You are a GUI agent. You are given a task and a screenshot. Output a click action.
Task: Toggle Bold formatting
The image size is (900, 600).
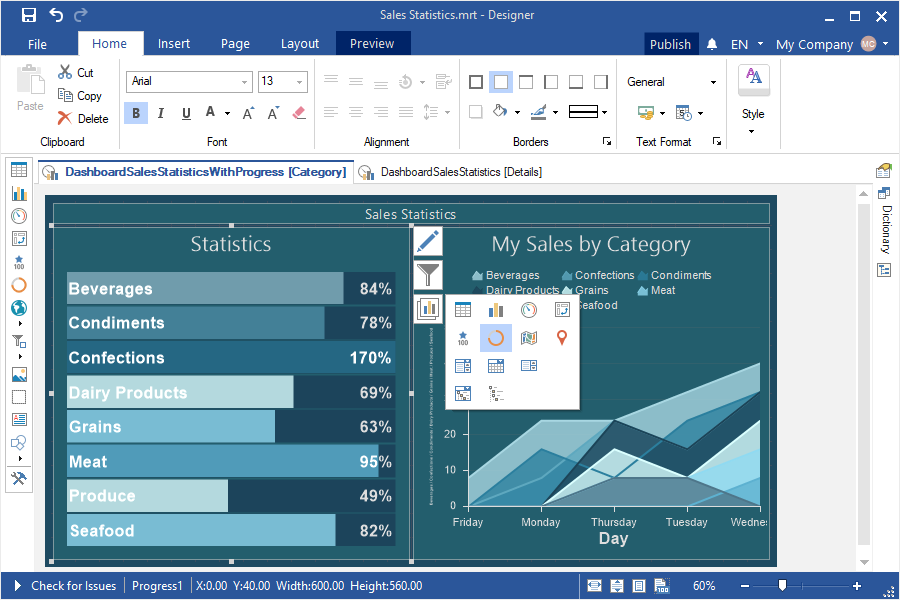click(x=136, y=113)
